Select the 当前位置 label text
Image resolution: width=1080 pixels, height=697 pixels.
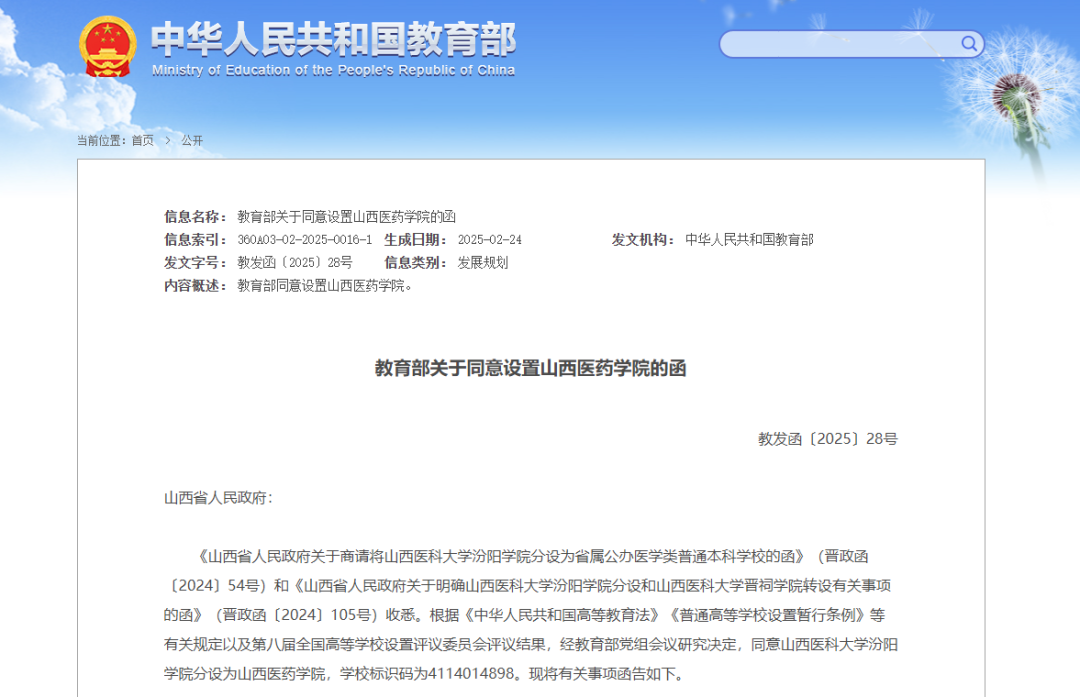(101, 141)
